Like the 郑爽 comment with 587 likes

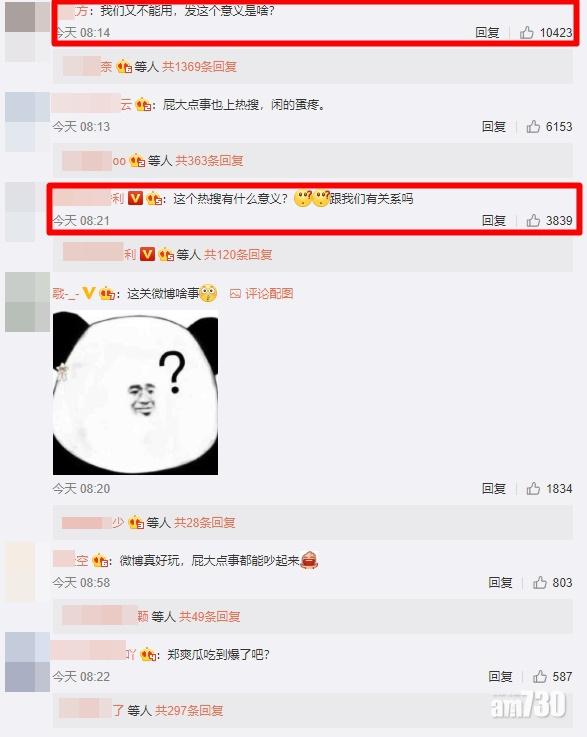pos(540,677)
